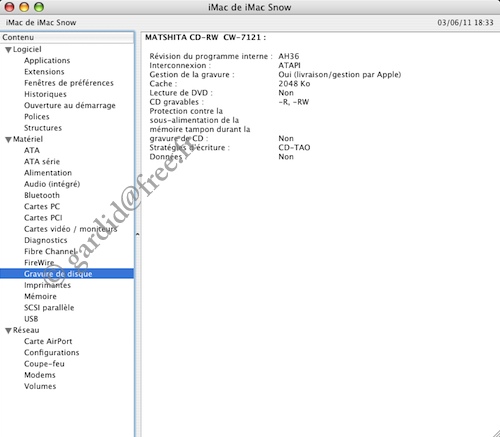The width and height of the screenshot is (500, 437).
Task: Open Imprimantes entry
Action: pos(47,285)
